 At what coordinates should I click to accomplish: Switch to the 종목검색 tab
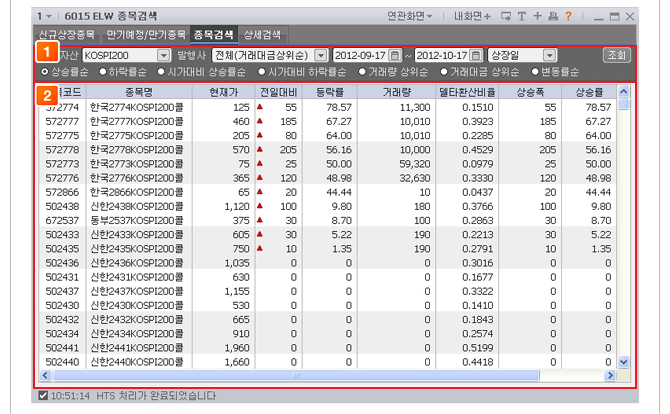(x=214, y=35)
